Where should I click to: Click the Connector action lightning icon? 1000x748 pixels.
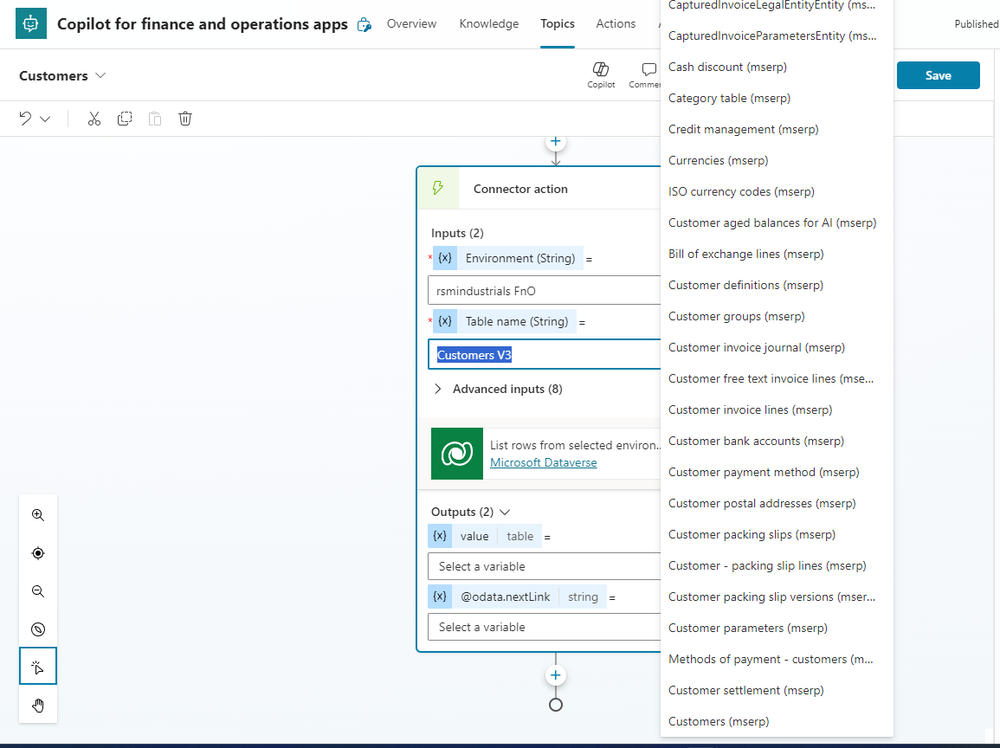(438, 188)
